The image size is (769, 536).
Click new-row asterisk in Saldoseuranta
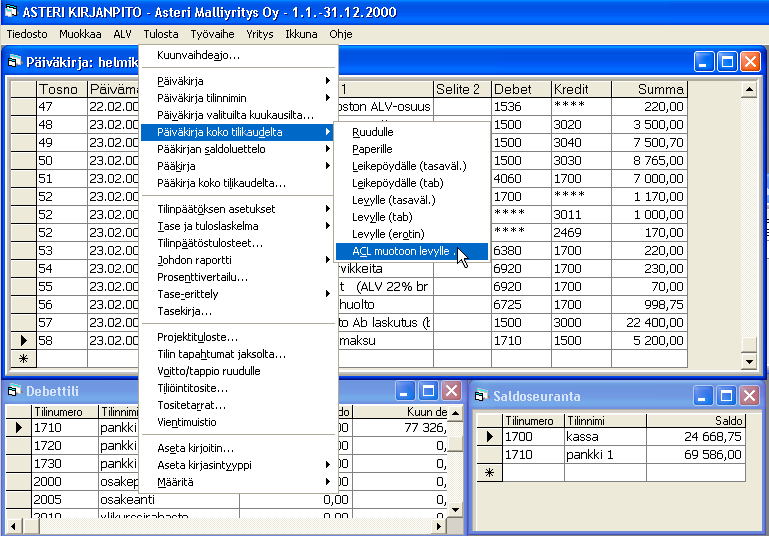click(x=489, y=473)
